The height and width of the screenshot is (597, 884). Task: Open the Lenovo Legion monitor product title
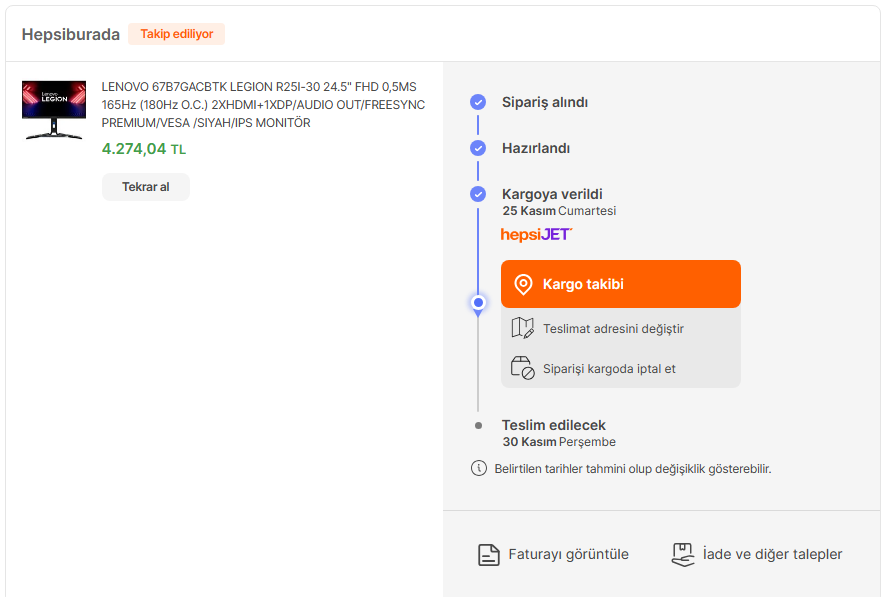coord(263,105)
